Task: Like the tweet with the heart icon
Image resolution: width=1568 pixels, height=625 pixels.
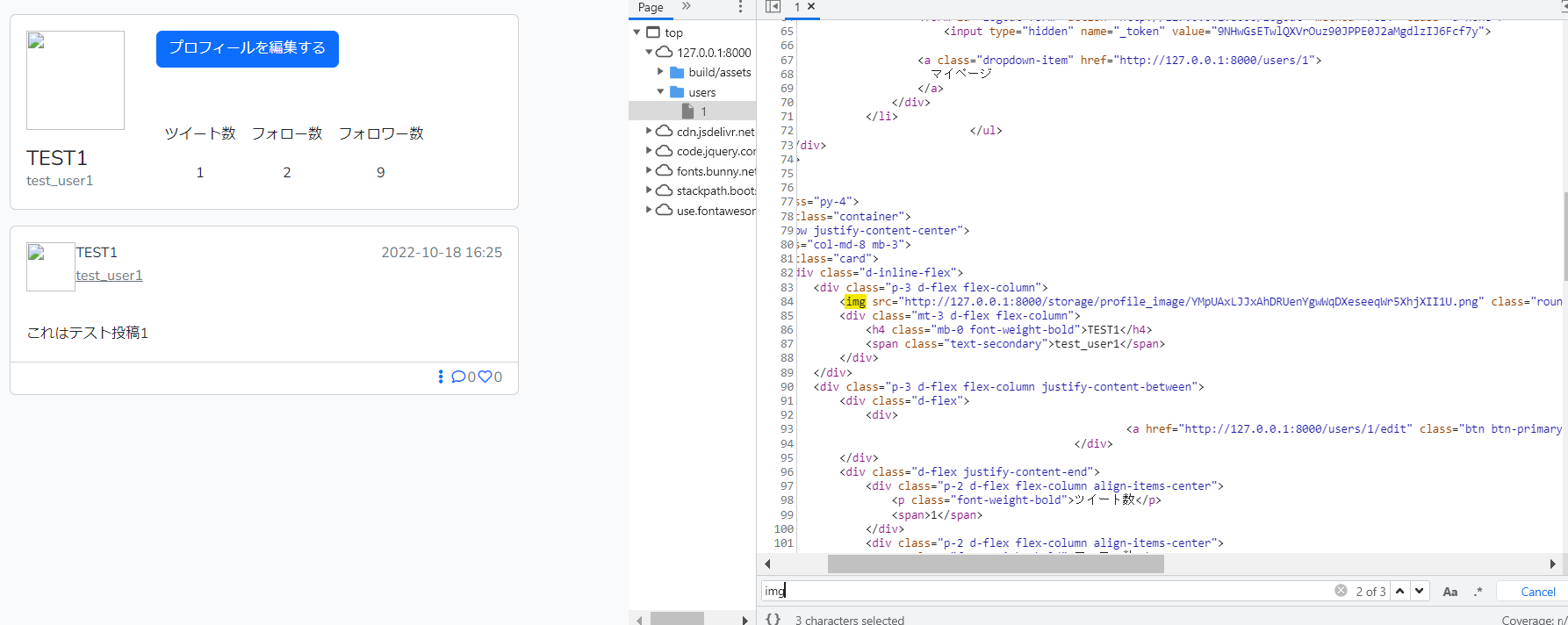Action: [485, 377]
